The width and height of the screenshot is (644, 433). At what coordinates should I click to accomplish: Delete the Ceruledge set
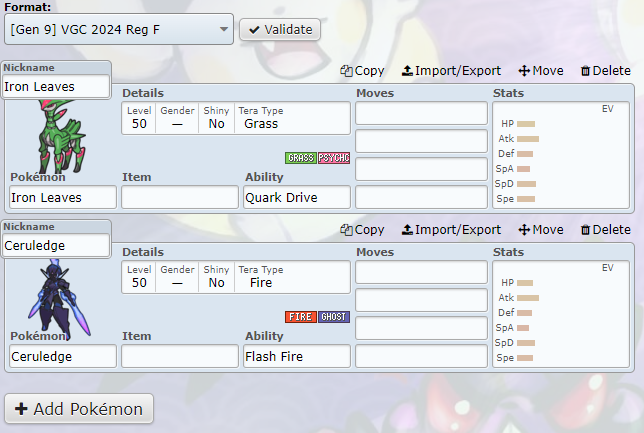coord(605,230)
